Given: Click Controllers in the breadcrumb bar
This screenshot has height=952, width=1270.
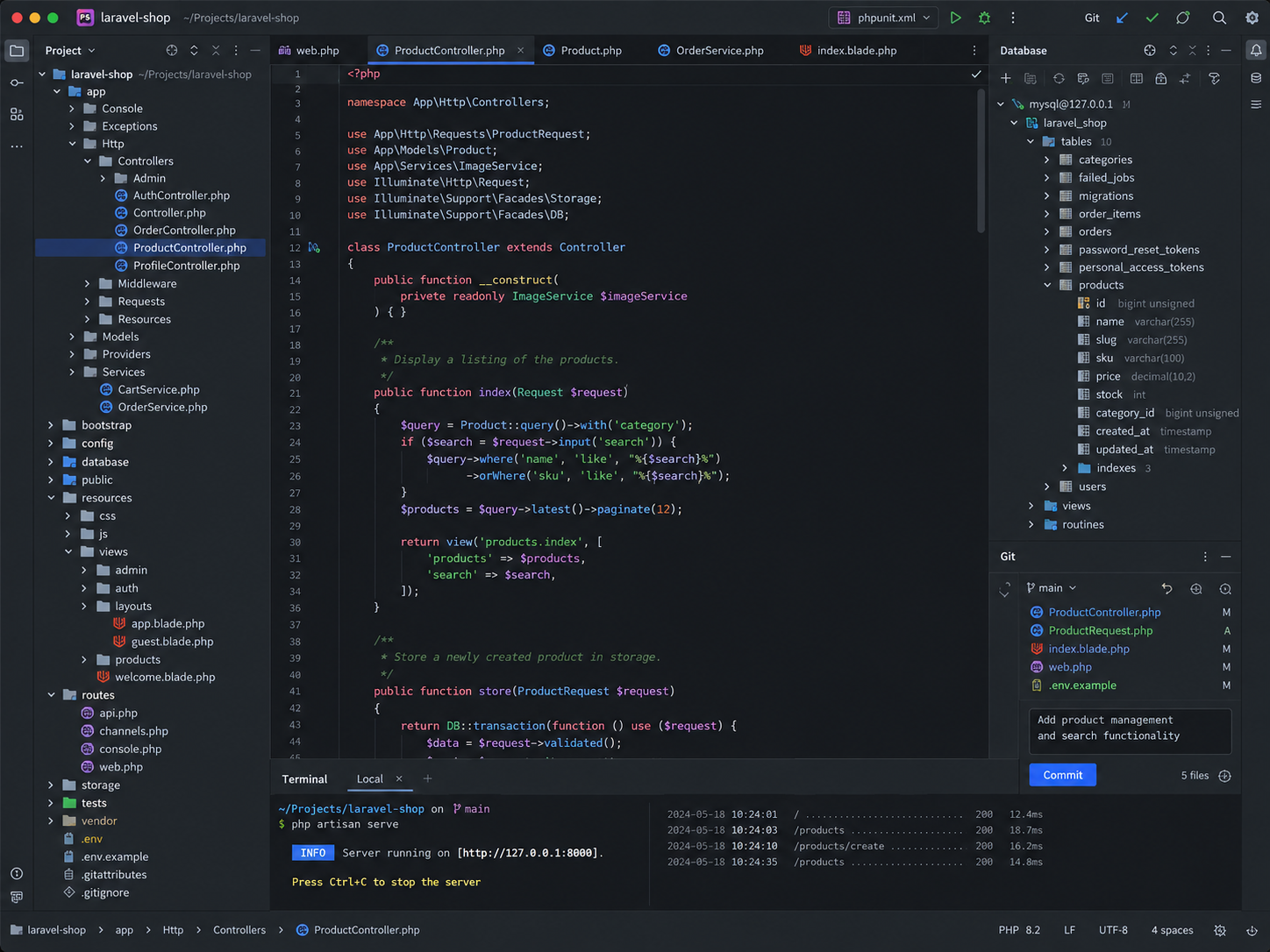Looking at the screenshot, I should [x=239, y=930].
